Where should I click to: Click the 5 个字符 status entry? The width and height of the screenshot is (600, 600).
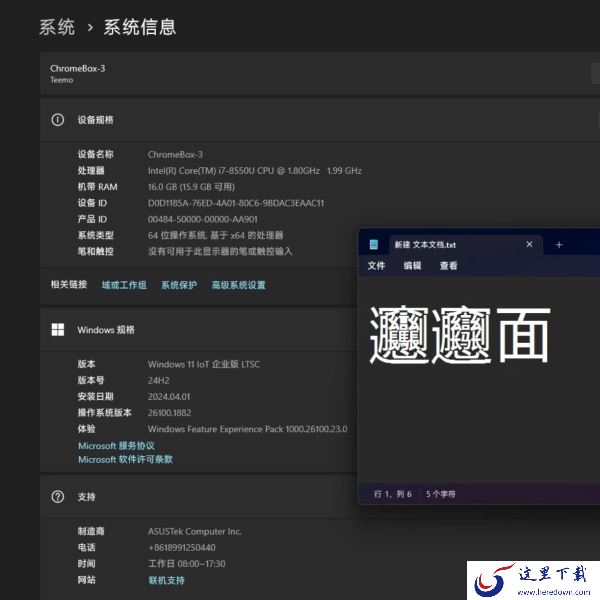(x=440, y=494)
